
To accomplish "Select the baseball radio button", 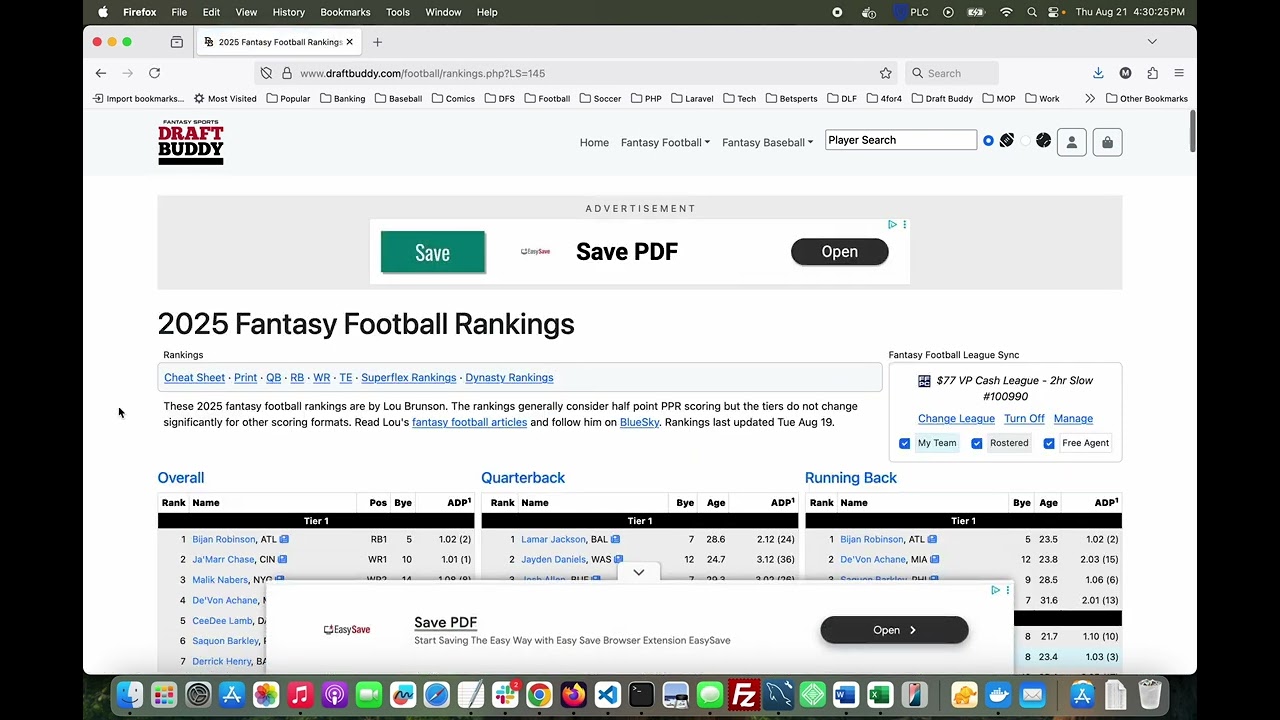I will pyautogui.click(x=1025, y=141).
